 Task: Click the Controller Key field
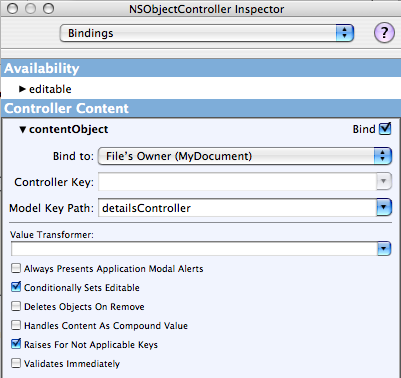click(237, 182)
